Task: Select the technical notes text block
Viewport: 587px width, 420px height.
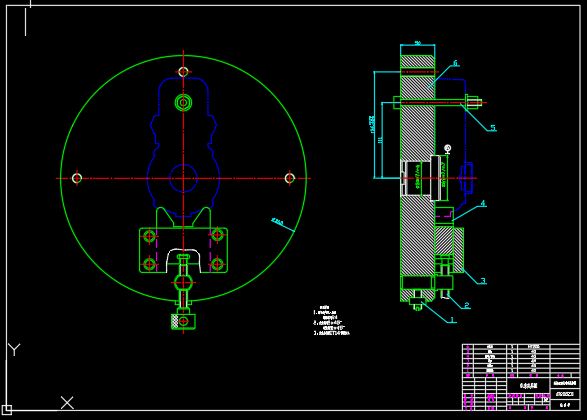Action: tap(331, 320)
